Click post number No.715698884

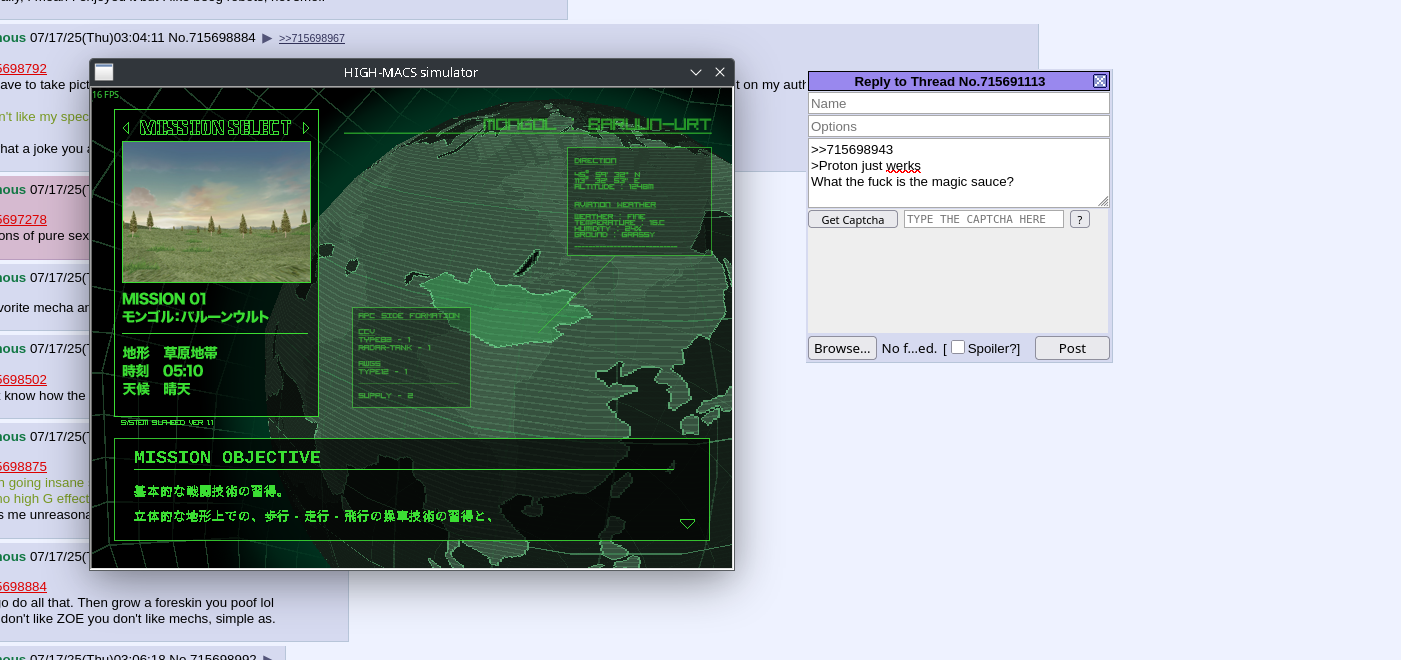(211, 38)
